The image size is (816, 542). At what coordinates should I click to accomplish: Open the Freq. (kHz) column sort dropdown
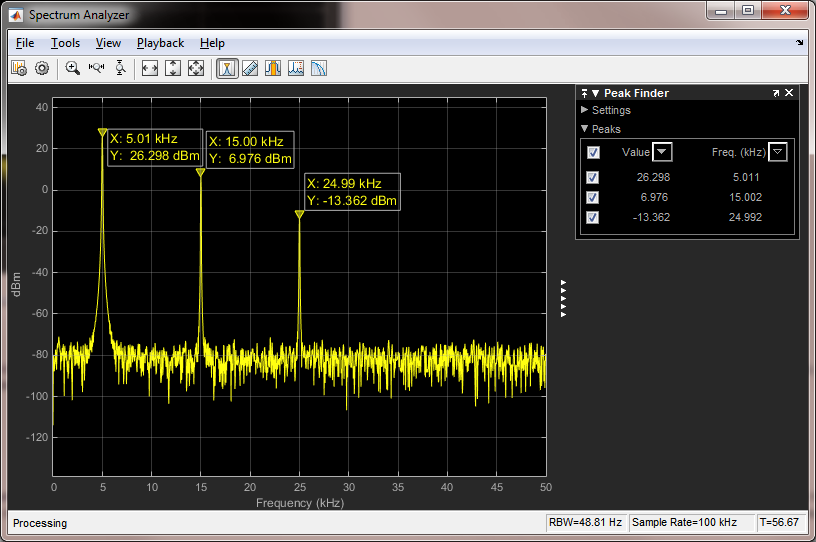778,152
